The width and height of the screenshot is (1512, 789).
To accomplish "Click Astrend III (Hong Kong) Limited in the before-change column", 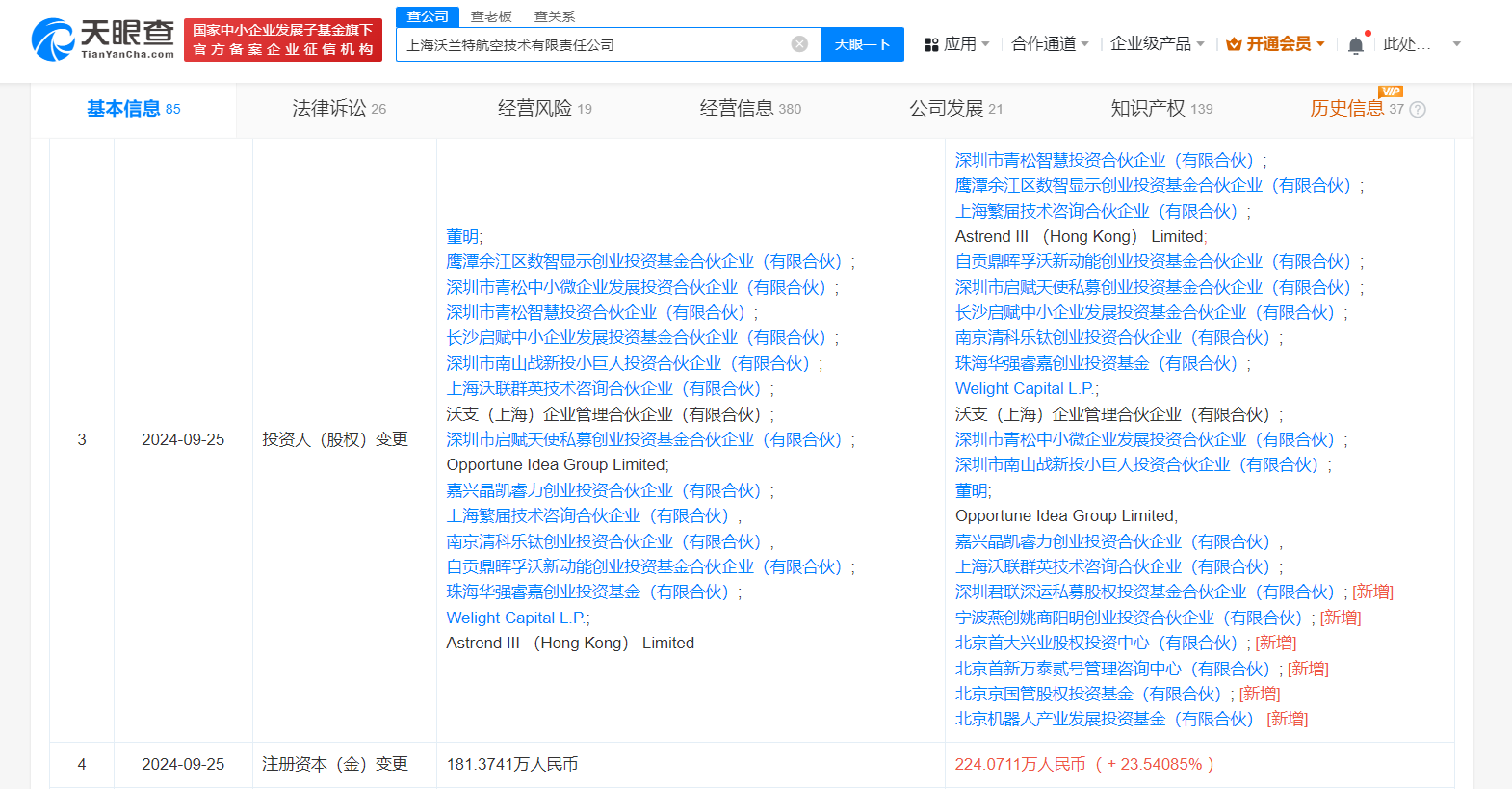I will point(570,643).
